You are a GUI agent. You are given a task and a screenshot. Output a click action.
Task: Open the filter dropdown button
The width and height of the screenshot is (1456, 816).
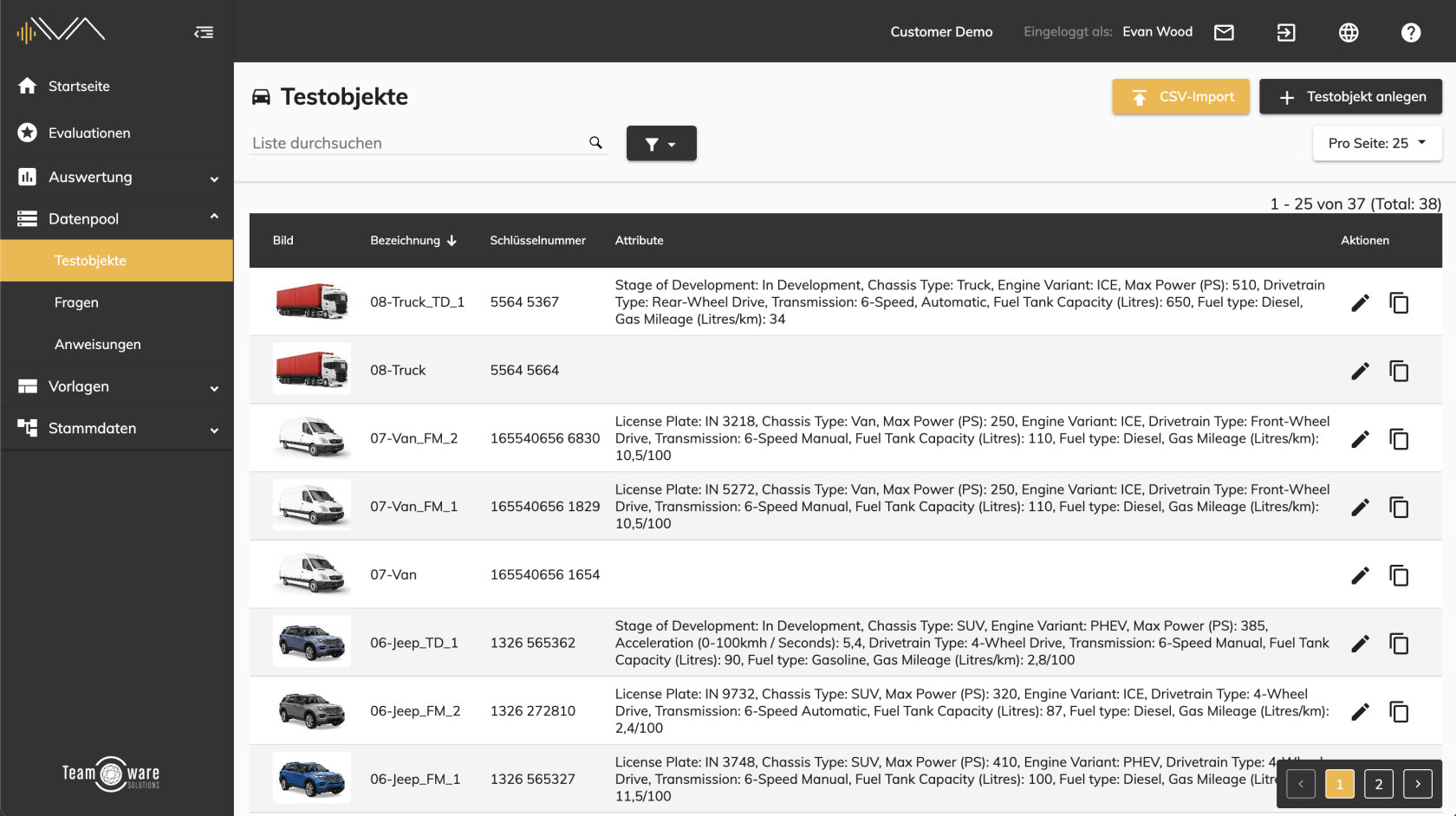coord(661,144)
